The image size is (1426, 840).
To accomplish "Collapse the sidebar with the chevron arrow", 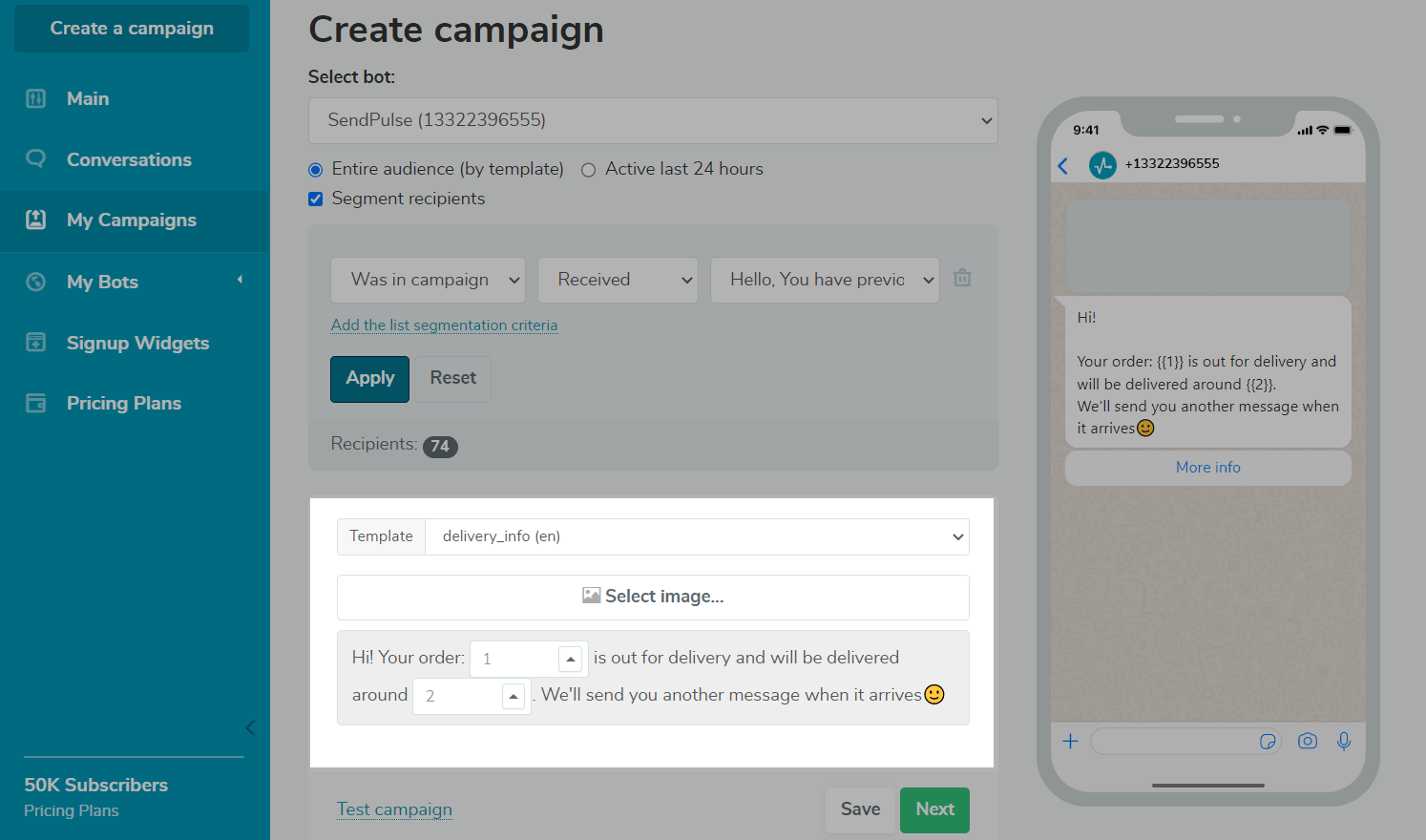I will (x=250, y=728).
